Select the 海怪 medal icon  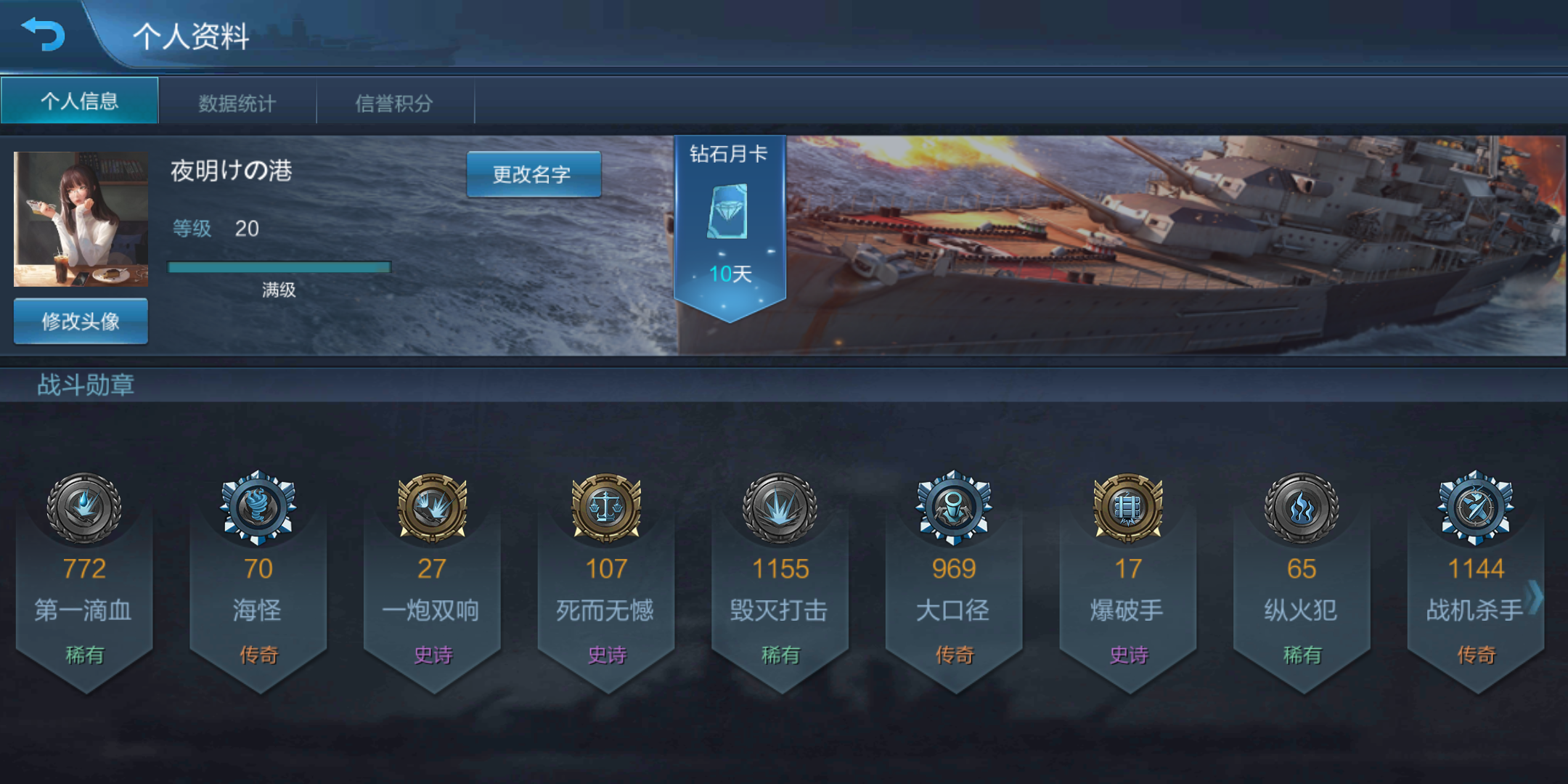coord(258,507)
